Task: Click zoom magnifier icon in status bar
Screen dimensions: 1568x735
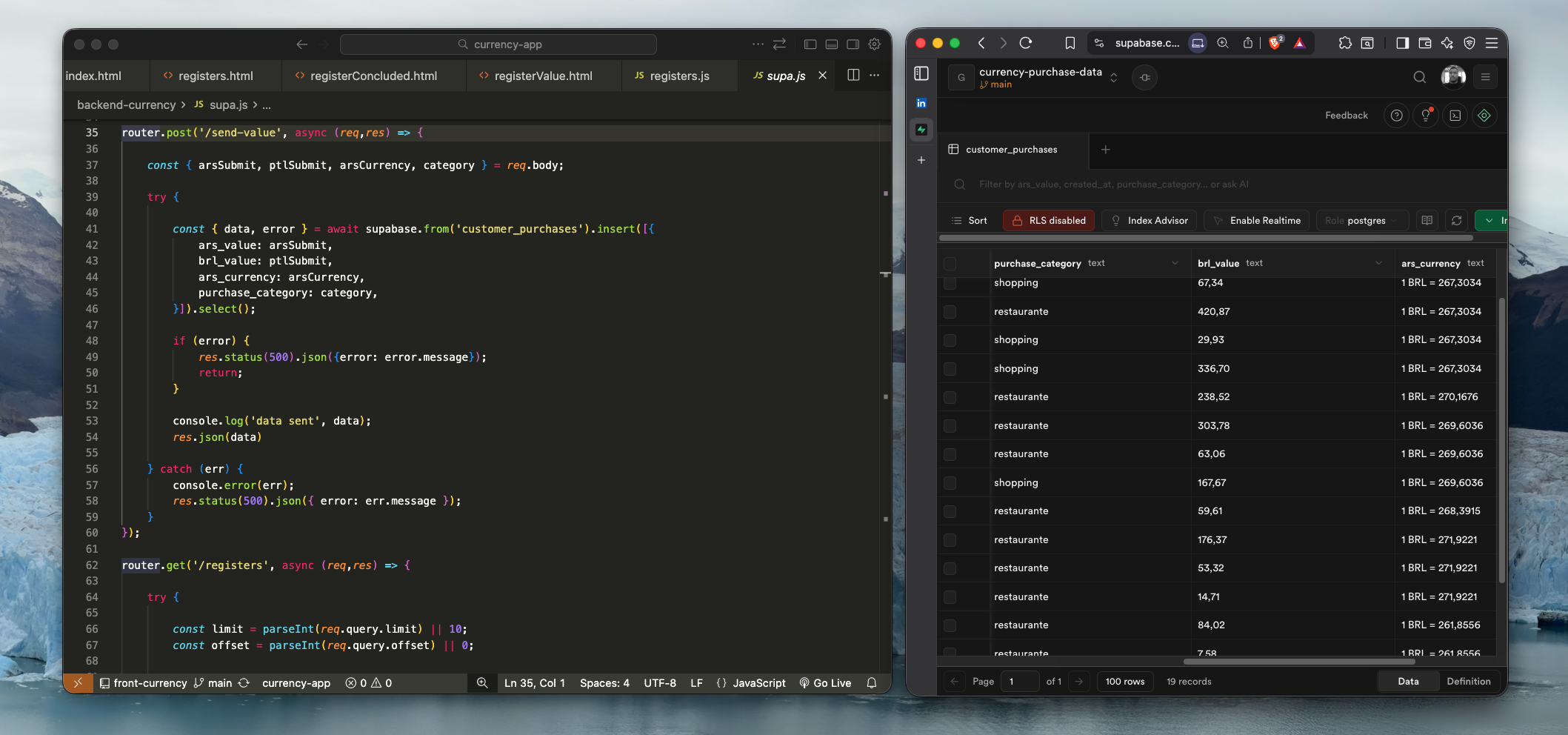Action: pos(482,683)
